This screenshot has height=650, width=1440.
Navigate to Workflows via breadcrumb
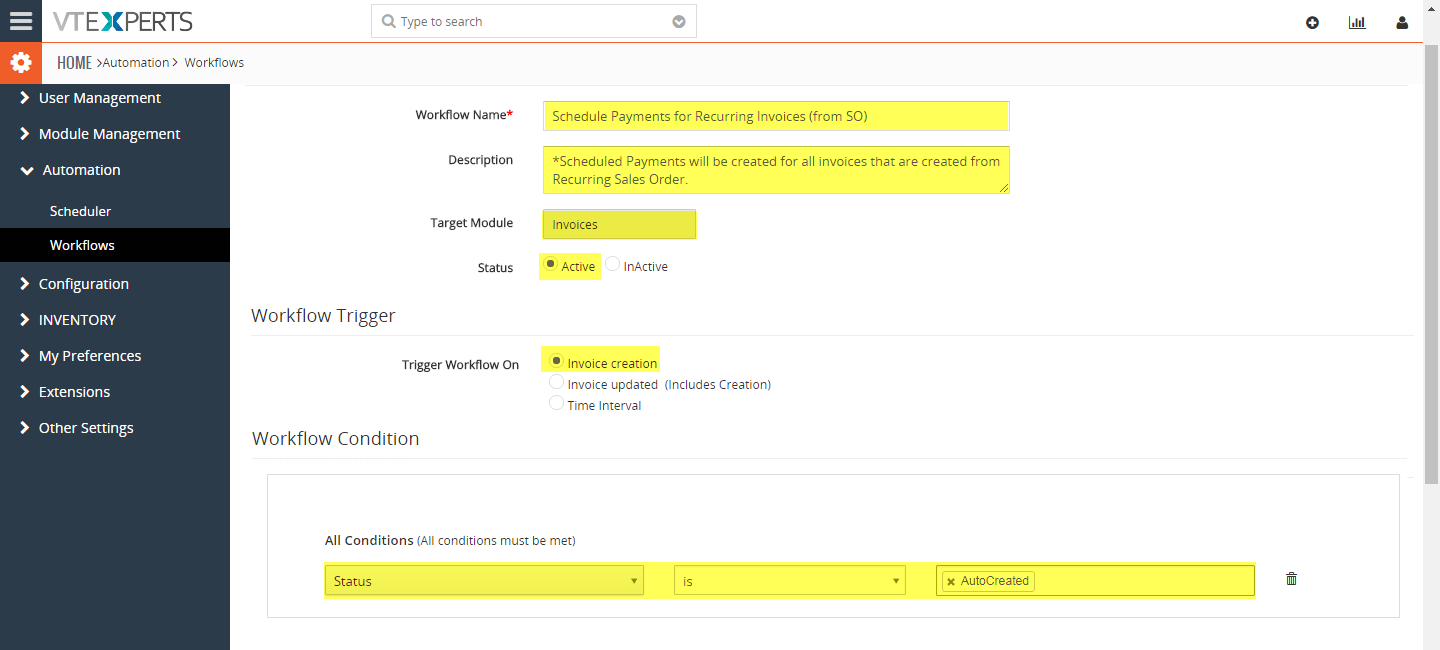tap(213, 62)
